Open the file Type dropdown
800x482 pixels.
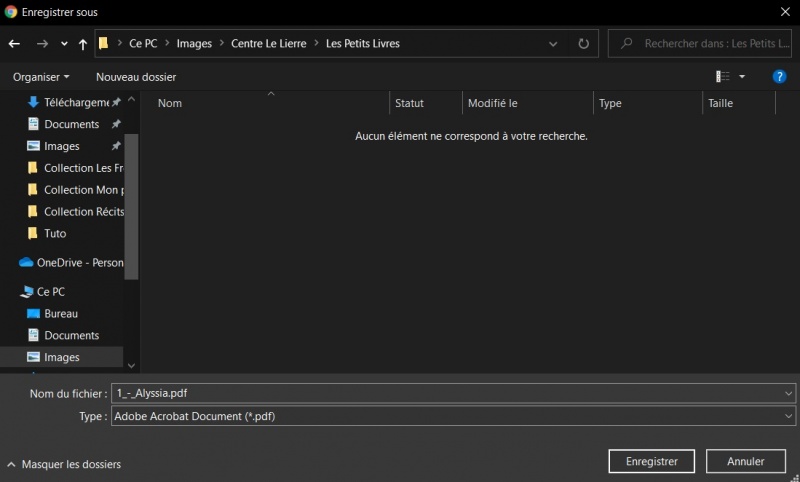point(452,416)
